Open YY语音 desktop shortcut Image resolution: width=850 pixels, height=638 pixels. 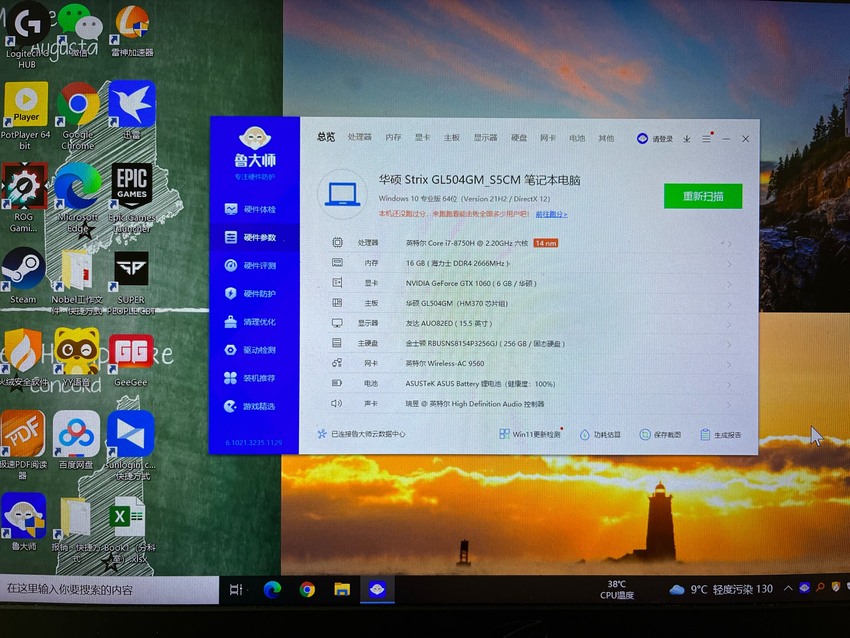coord(76,358)
